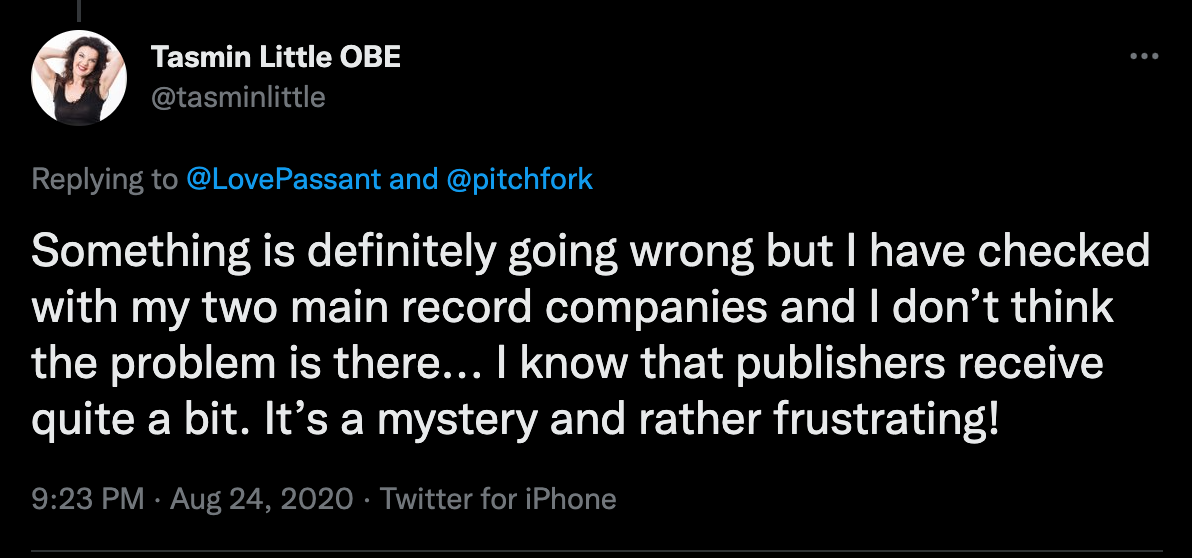The image size is (1192, 558).
Task: Click the divider line below the timestamp
Action: click(x=597, y=551)
